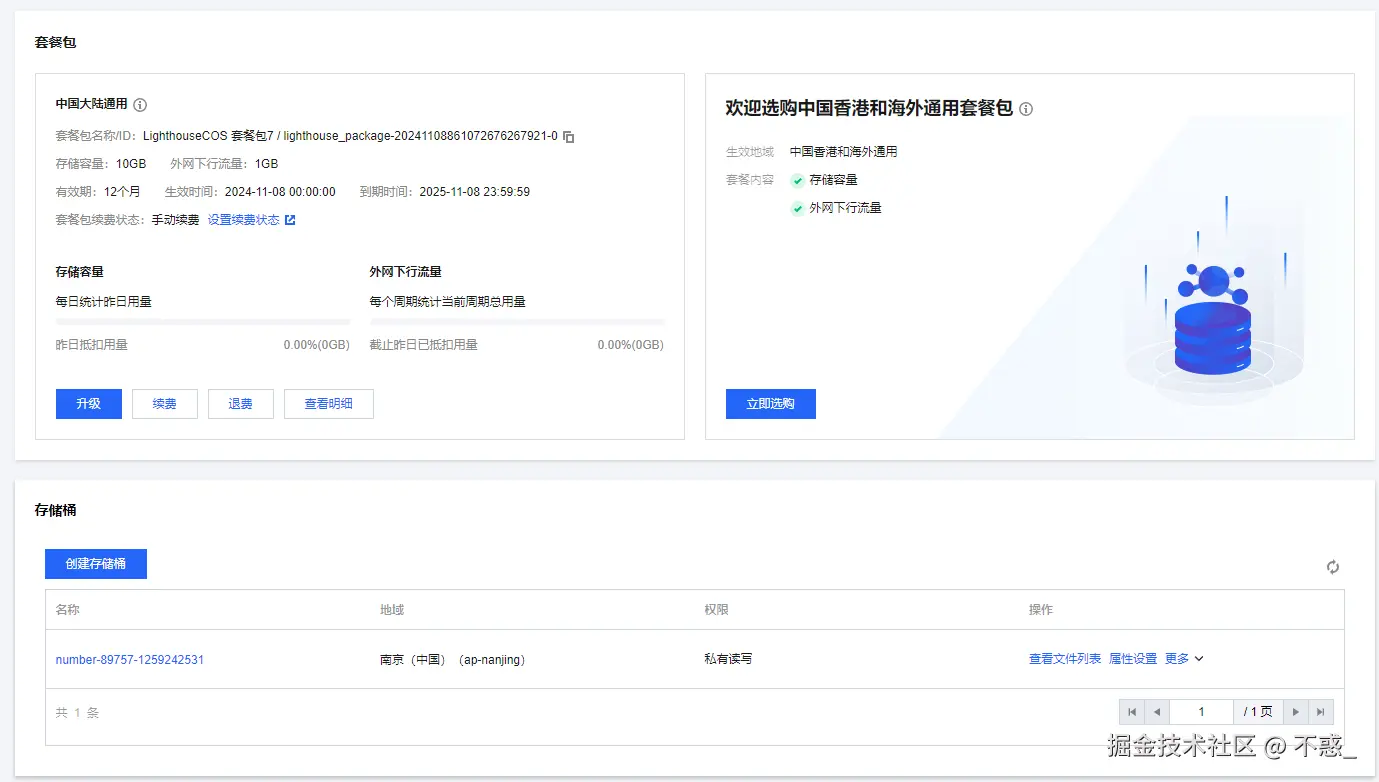Click the info icon next to 欢迎选购中国香港和海外通用套餐包
Screen dimensions: 1379x782
click(1025, 109)
